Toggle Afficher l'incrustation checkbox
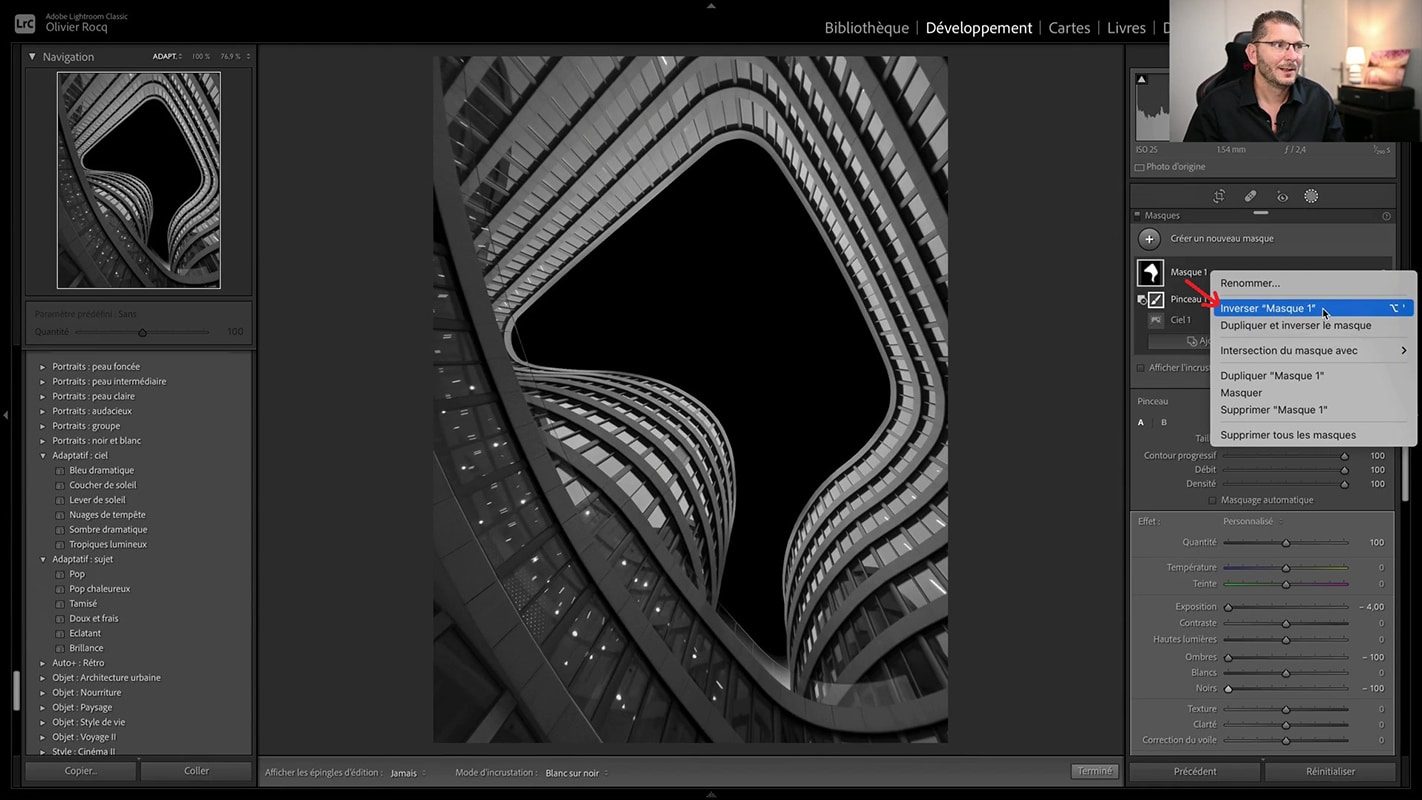The height and width of the screenshot is (800, 1422). [1140, 368]
